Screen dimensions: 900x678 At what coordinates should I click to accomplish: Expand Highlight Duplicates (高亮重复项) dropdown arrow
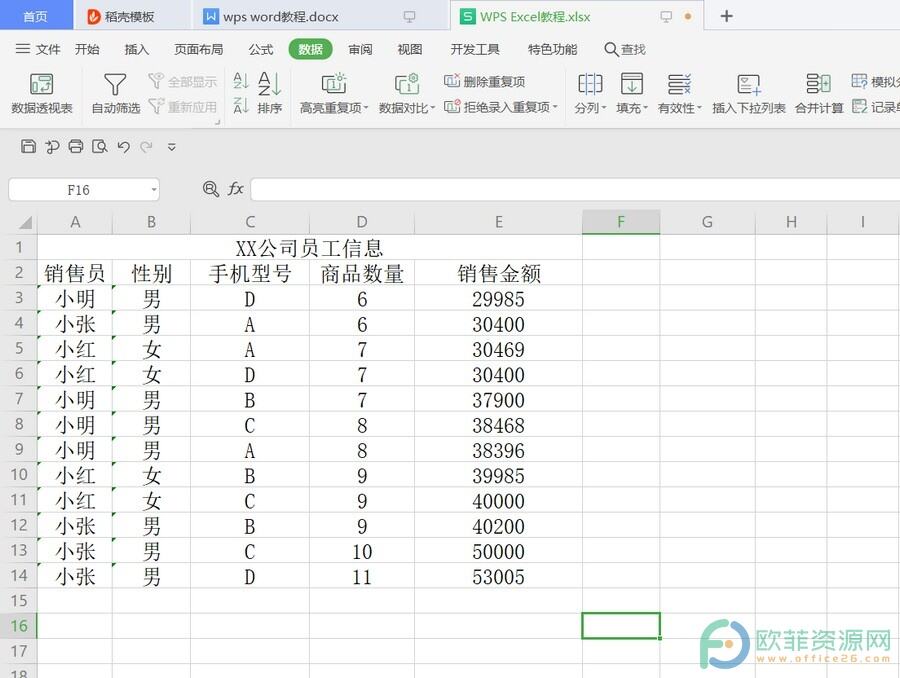coord(366,107)
